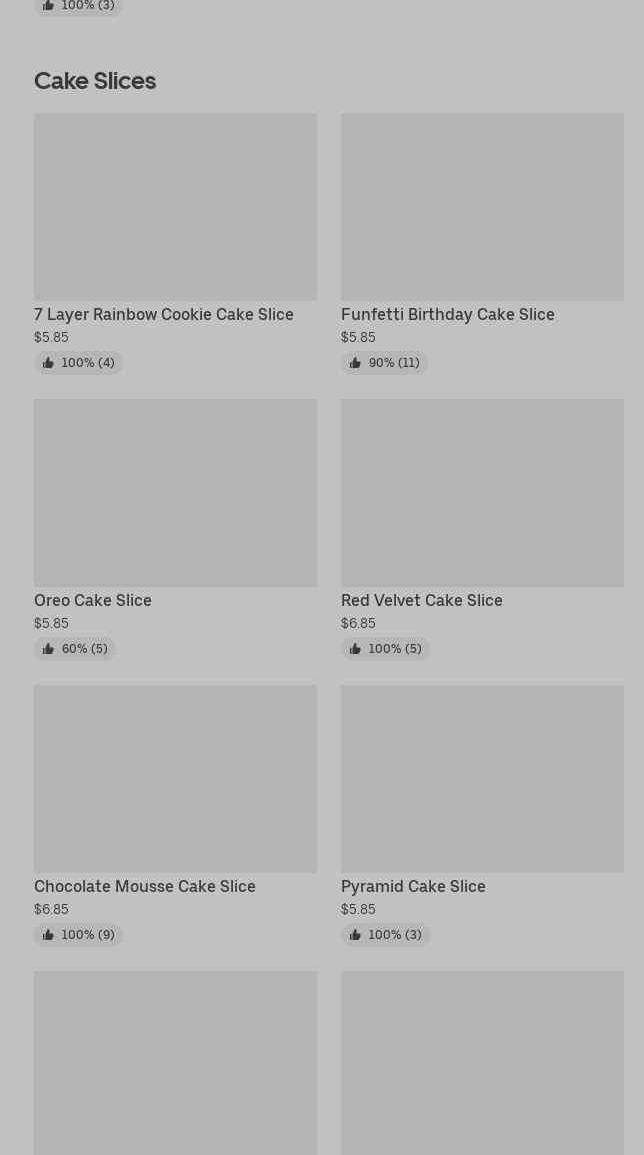Viewport: 644px width, 1155px height.
Task: Select the Red Velvet Cake Slice title
Action: pos(421,600)
